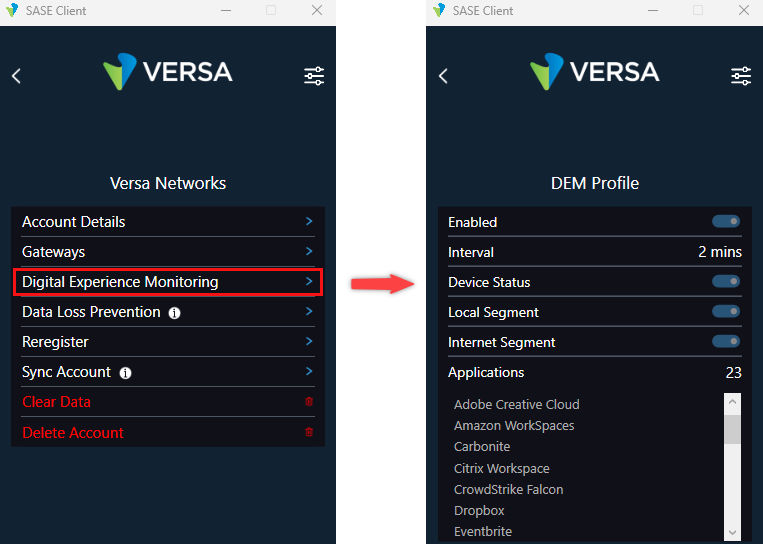The image size is (763, 544).
Task: Expand Gateways using the right chevron
Action: coord(309,252)
